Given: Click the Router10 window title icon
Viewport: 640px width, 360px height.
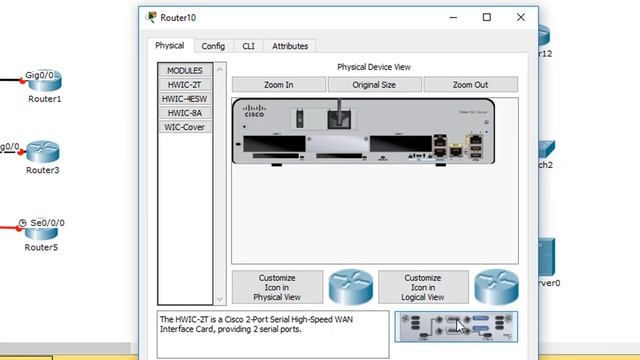Looking at the screenshot, I should (151, 17).
